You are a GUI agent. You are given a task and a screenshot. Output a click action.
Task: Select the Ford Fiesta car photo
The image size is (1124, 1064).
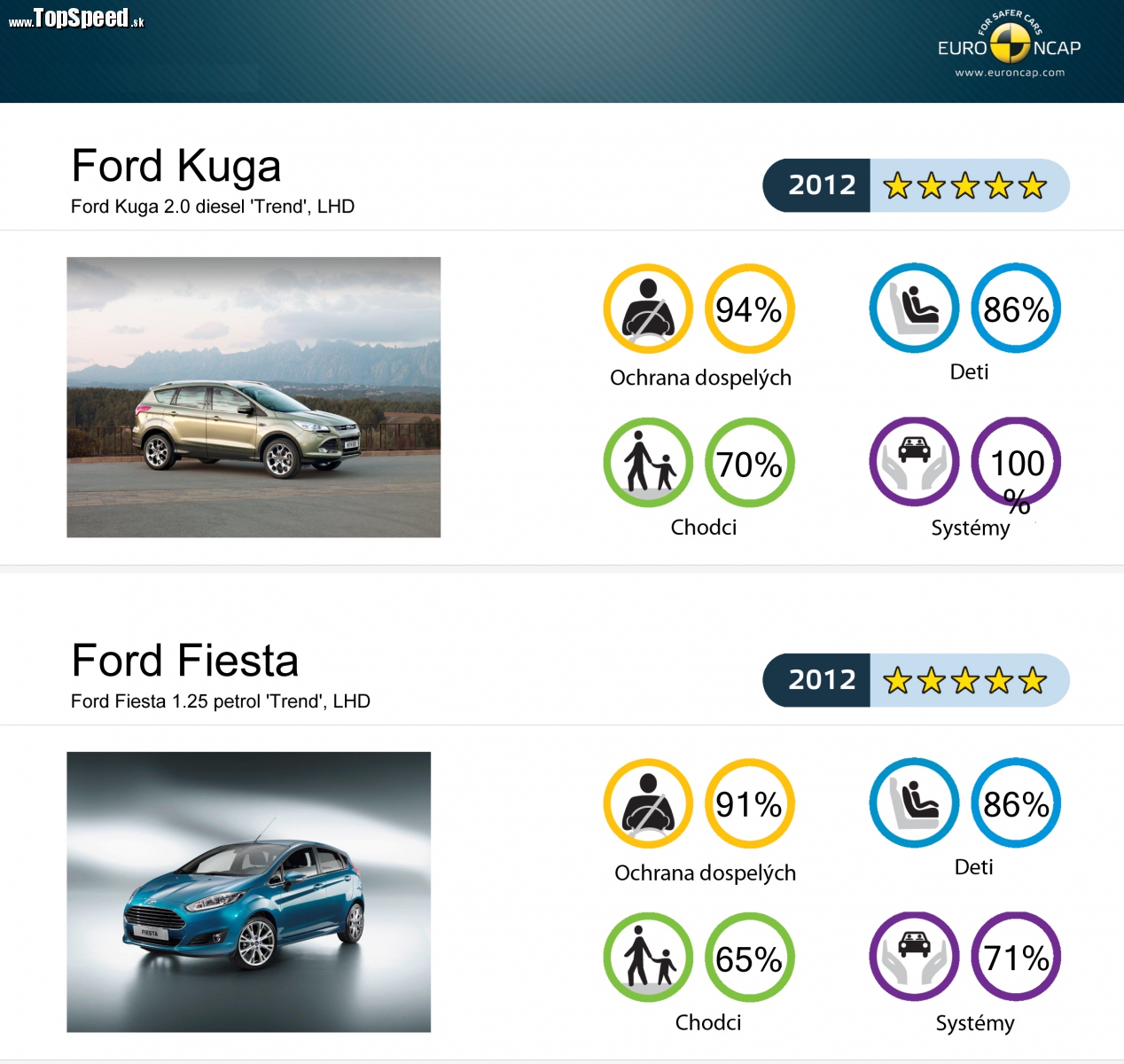tap(248, 892)
